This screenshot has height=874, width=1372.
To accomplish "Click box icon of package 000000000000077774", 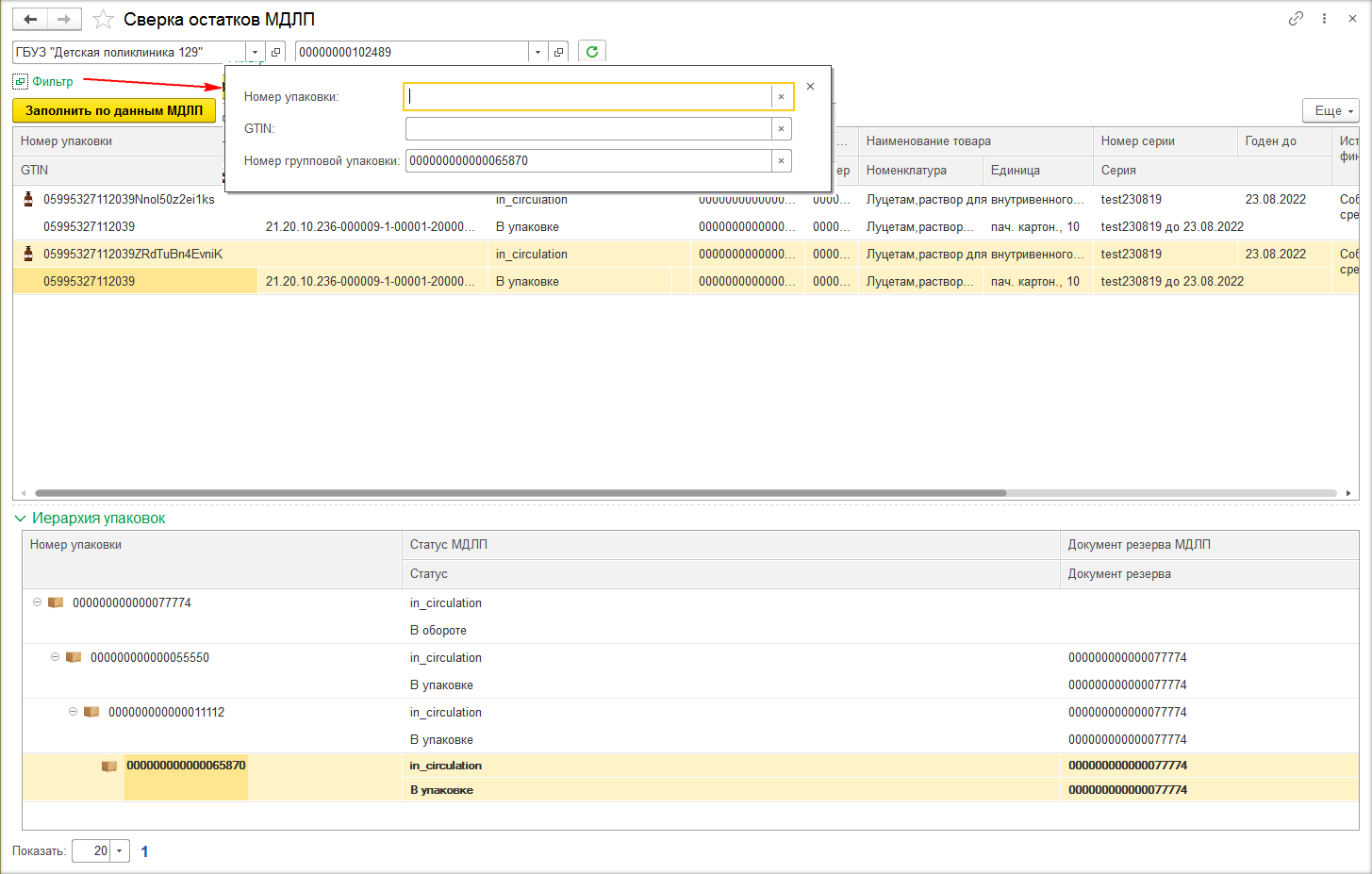I will (x=56, y=602).
